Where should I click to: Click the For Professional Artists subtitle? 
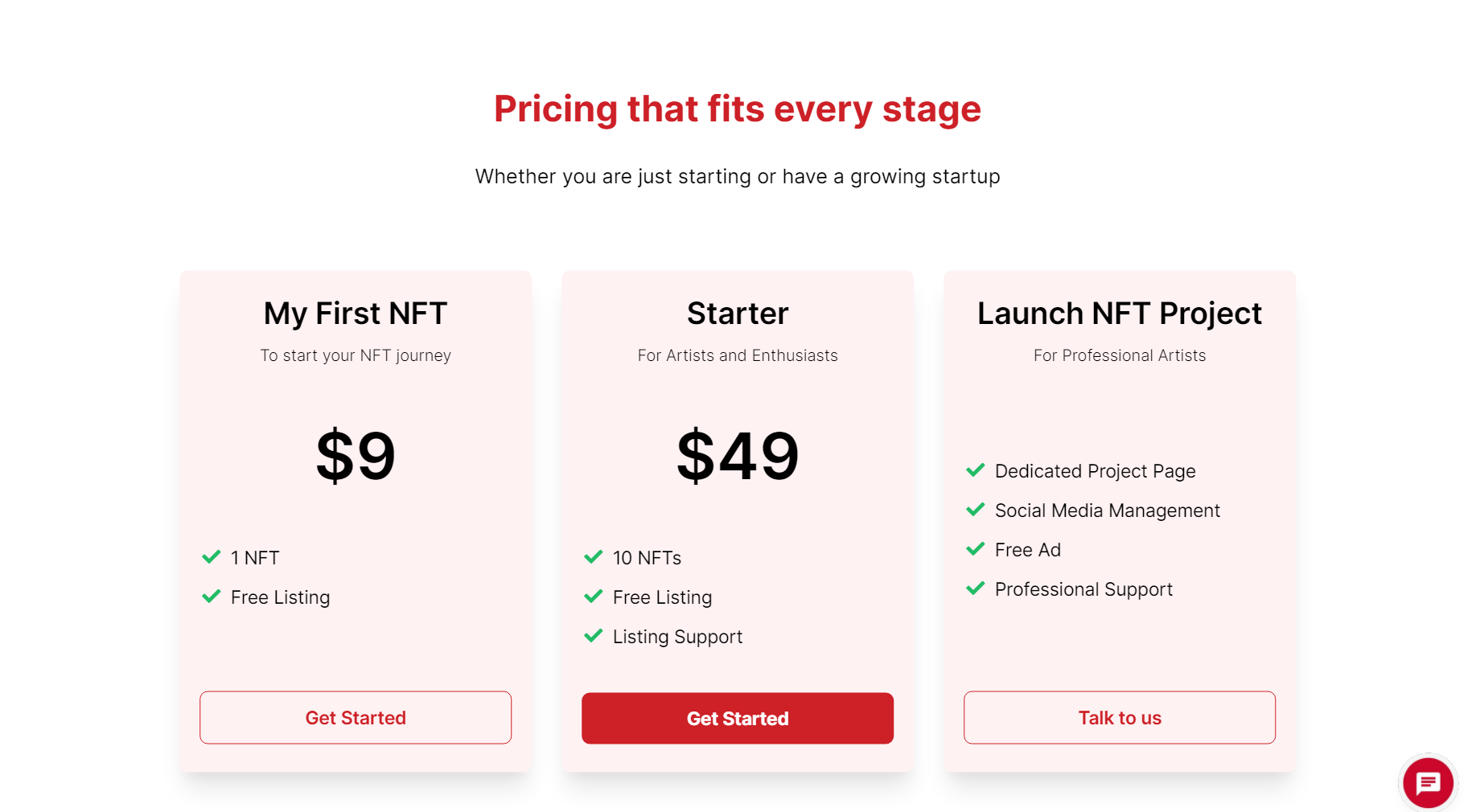[1120, 355]
